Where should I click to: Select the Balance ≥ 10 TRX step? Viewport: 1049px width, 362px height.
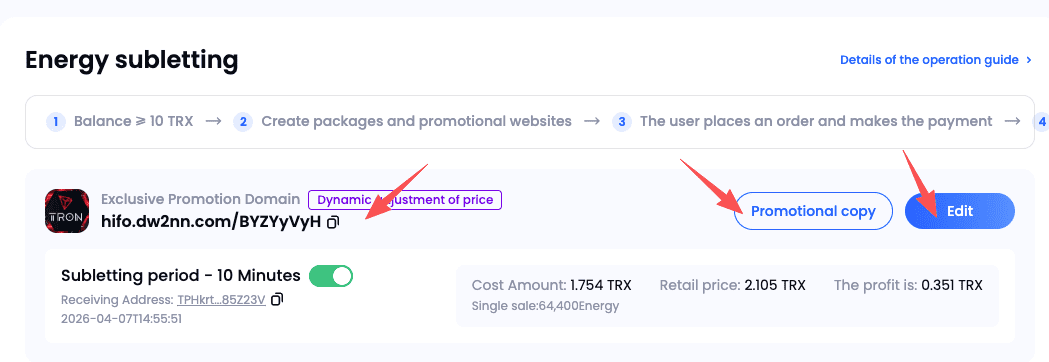133,122
